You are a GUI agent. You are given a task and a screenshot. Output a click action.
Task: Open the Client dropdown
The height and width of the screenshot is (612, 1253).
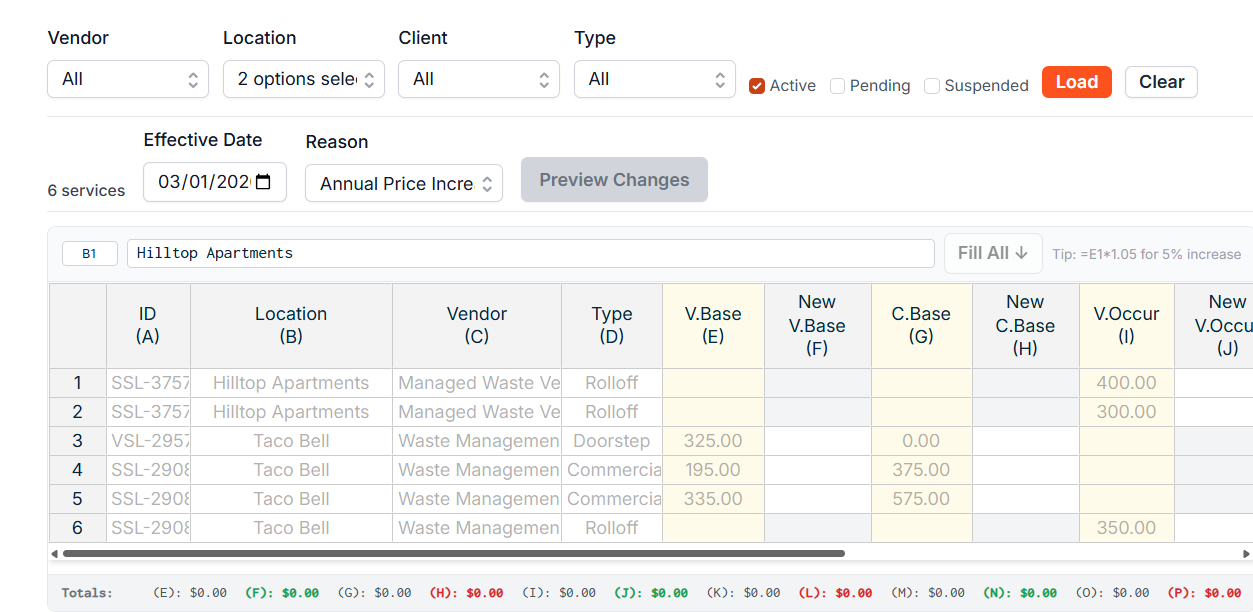click(479, 79)
